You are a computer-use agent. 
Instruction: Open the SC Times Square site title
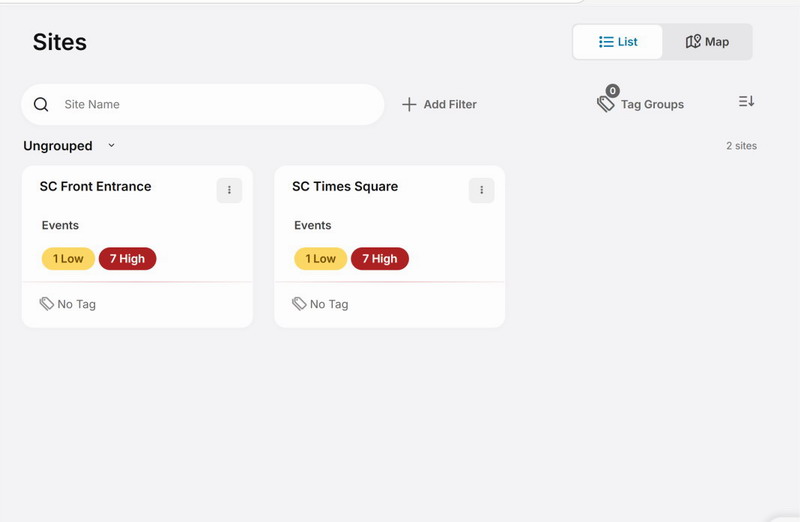[345, 187]
